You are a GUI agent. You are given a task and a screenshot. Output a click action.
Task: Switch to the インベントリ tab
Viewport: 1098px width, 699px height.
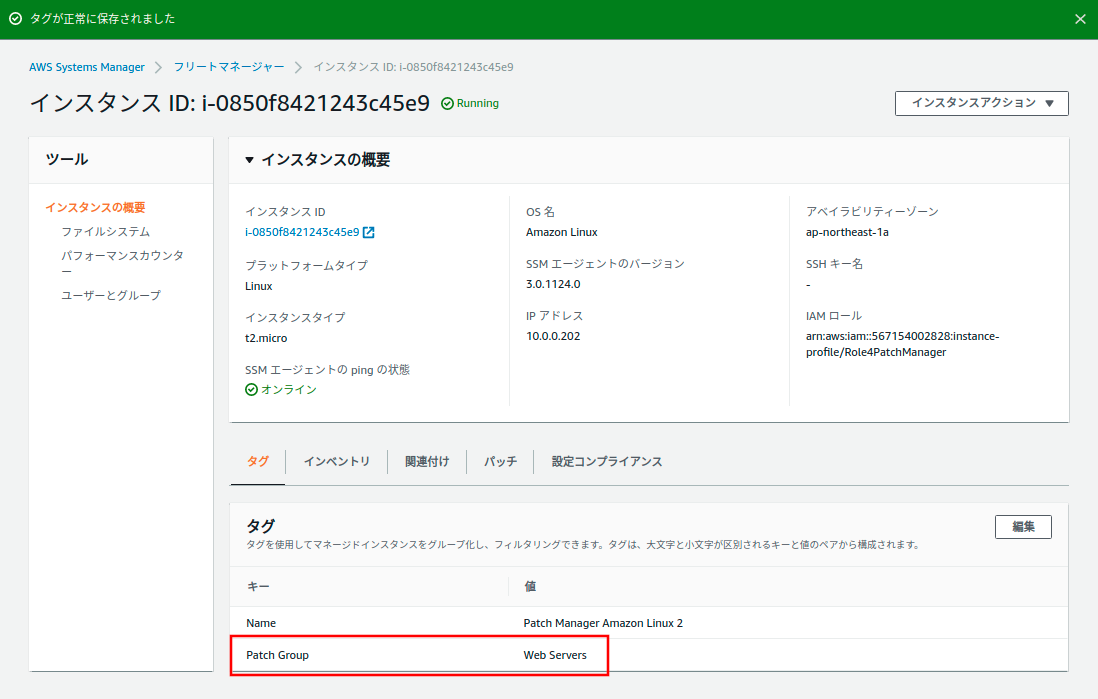click(x=336, y=461)
